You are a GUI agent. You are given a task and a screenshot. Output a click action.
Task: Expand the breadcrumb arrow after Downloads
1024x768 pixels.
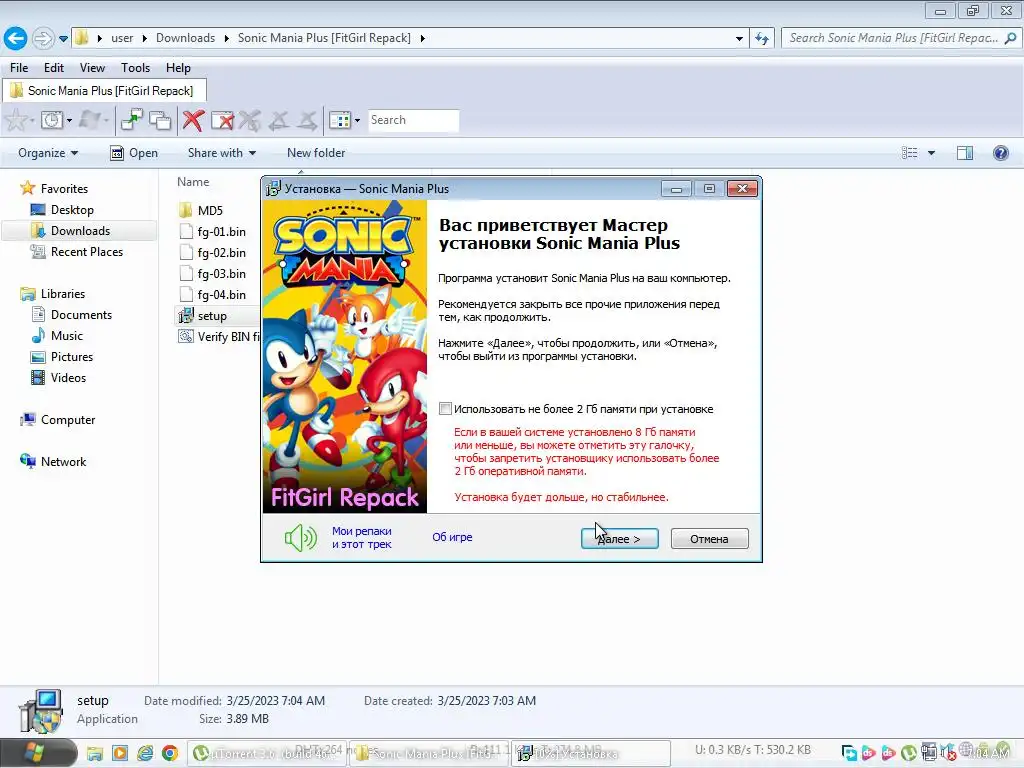click(x=226, y=39)
